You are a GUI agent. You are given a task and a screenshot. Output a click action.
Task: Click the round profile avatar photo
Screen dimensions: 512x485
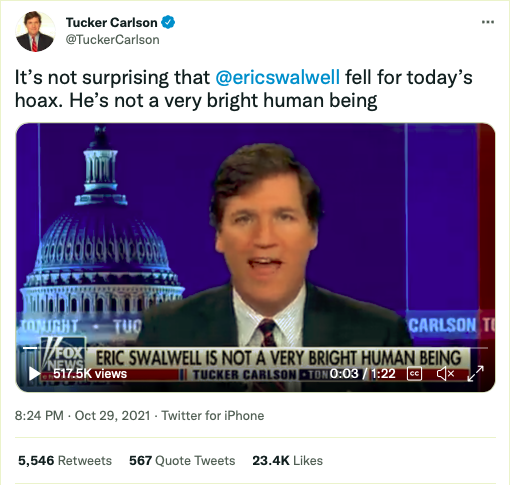pyautogui.click(x=35, y=31)
